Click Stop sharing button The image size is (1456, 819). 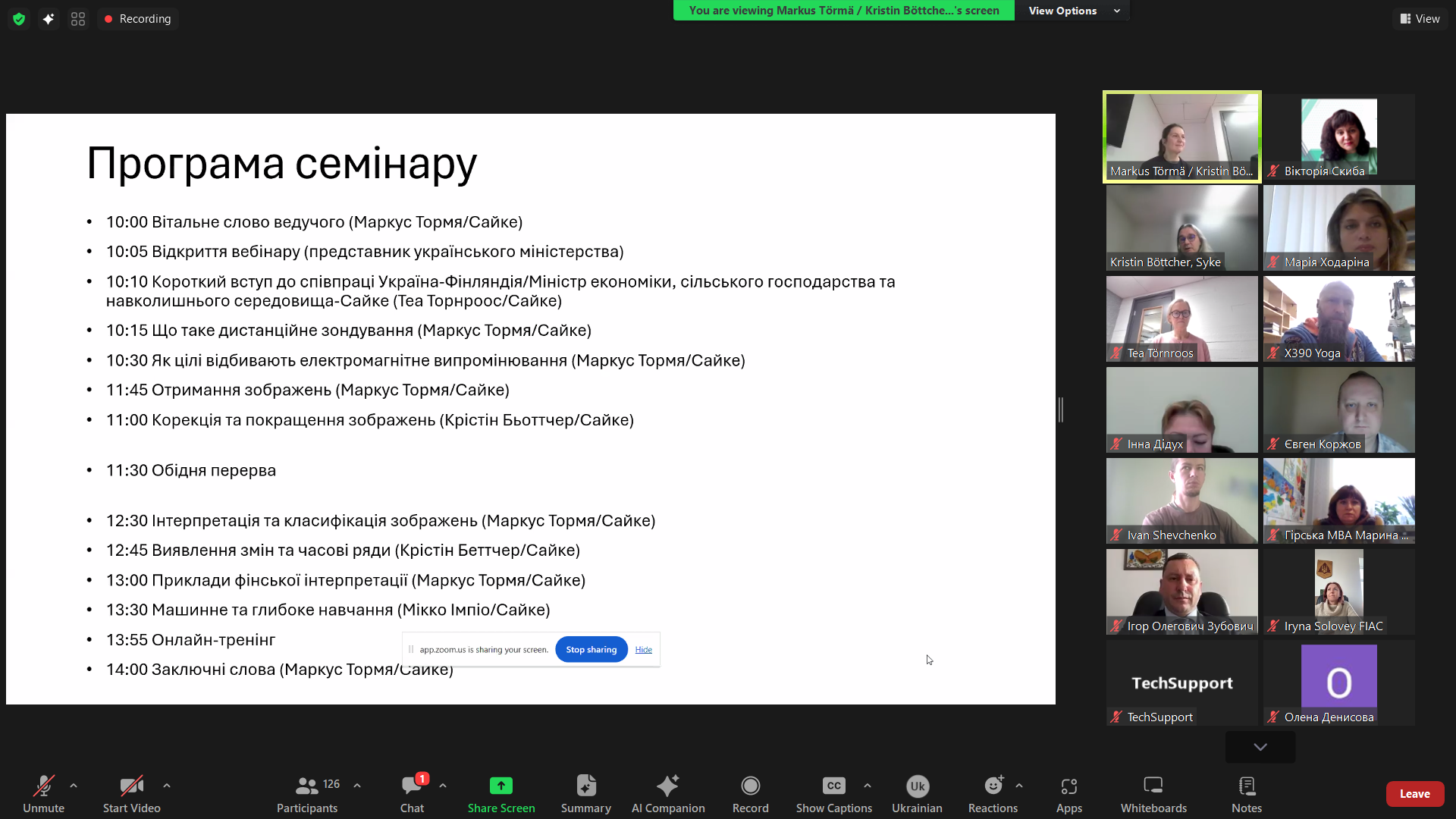(591, 649)
